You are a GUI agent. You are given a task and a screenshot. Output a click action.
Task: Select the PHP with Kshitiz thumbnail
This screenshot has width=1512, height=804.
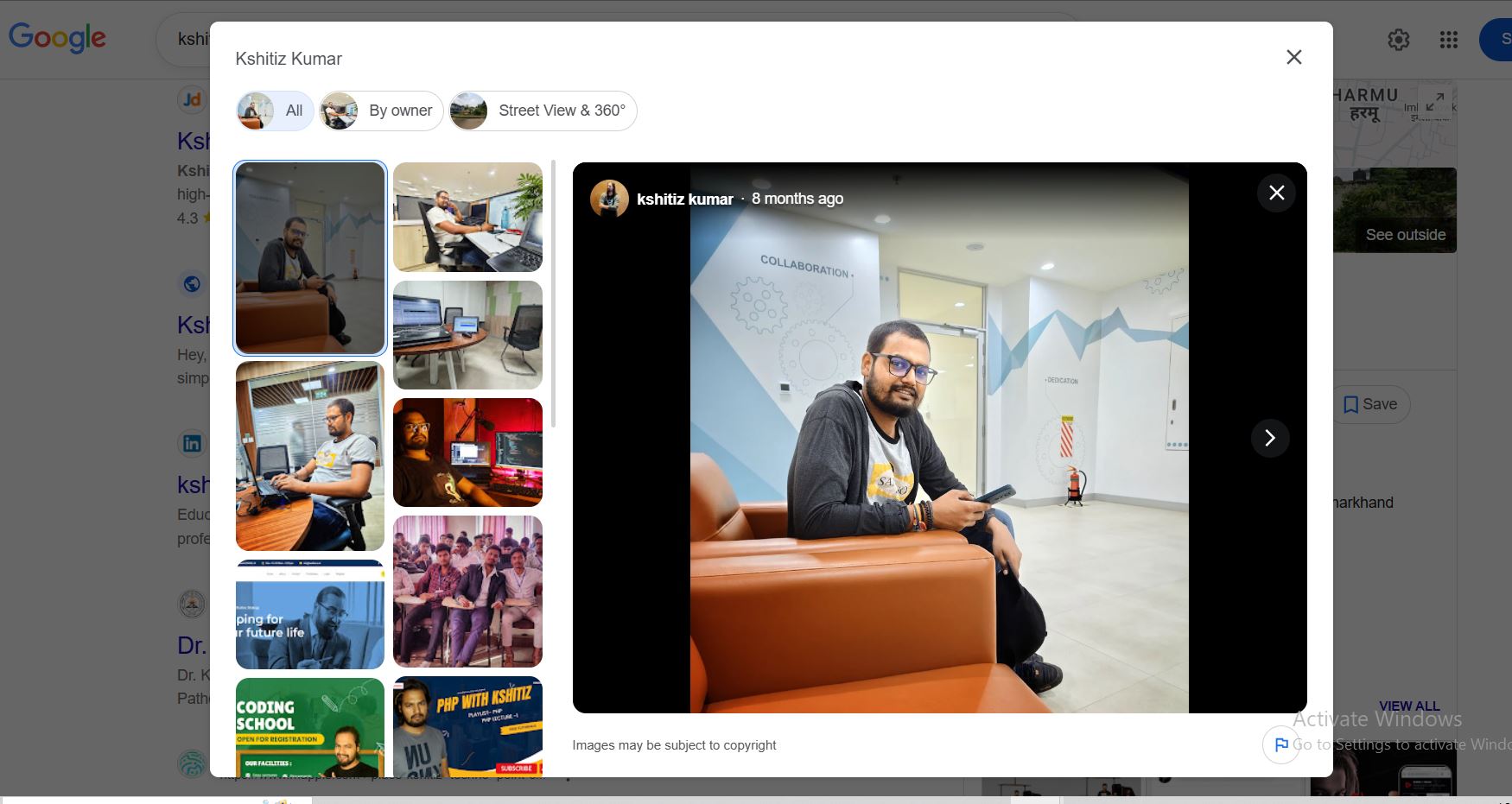[x=467, y=725]
